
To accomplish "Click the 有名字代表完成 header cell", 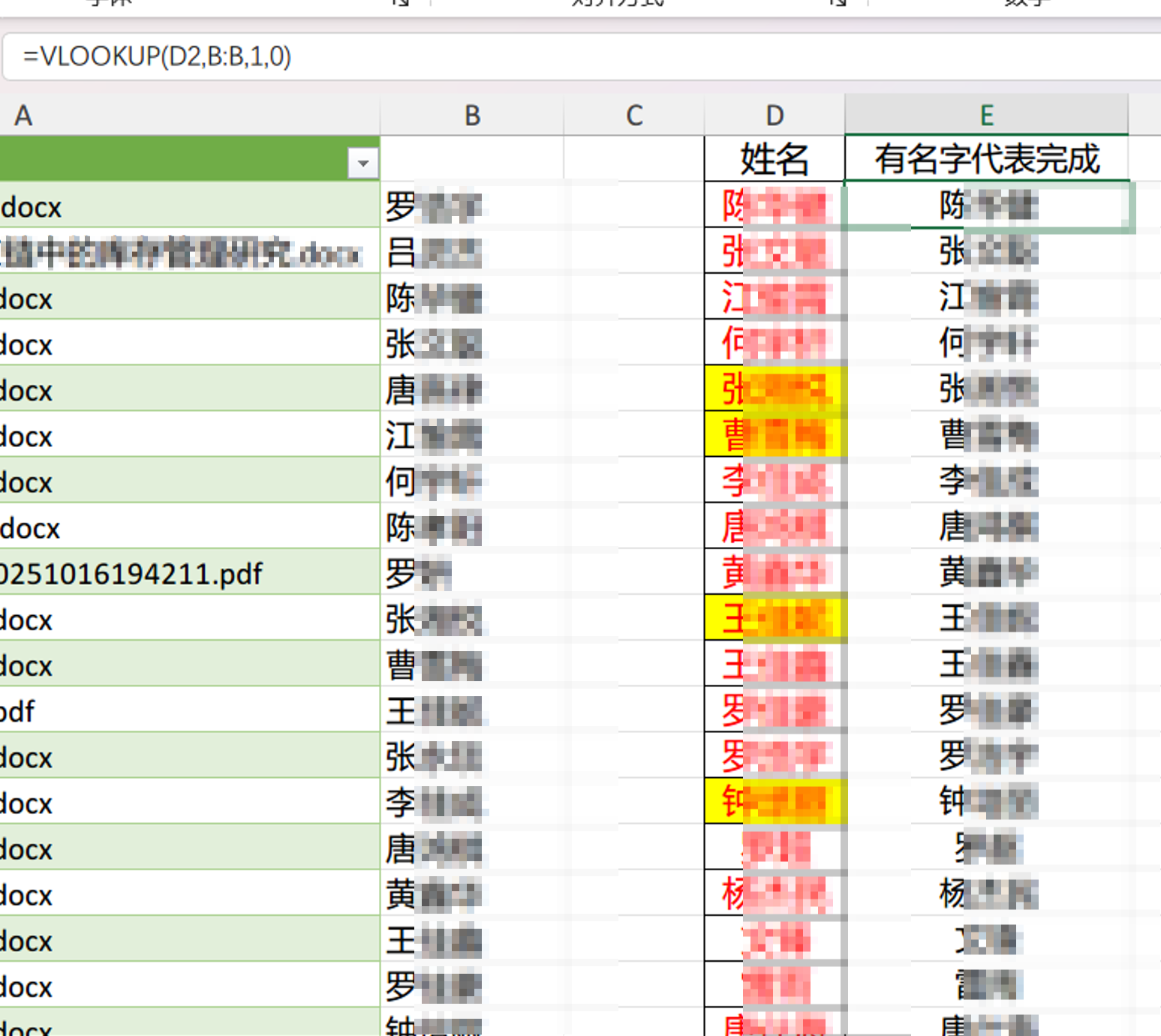I will (x=985, y=158).
